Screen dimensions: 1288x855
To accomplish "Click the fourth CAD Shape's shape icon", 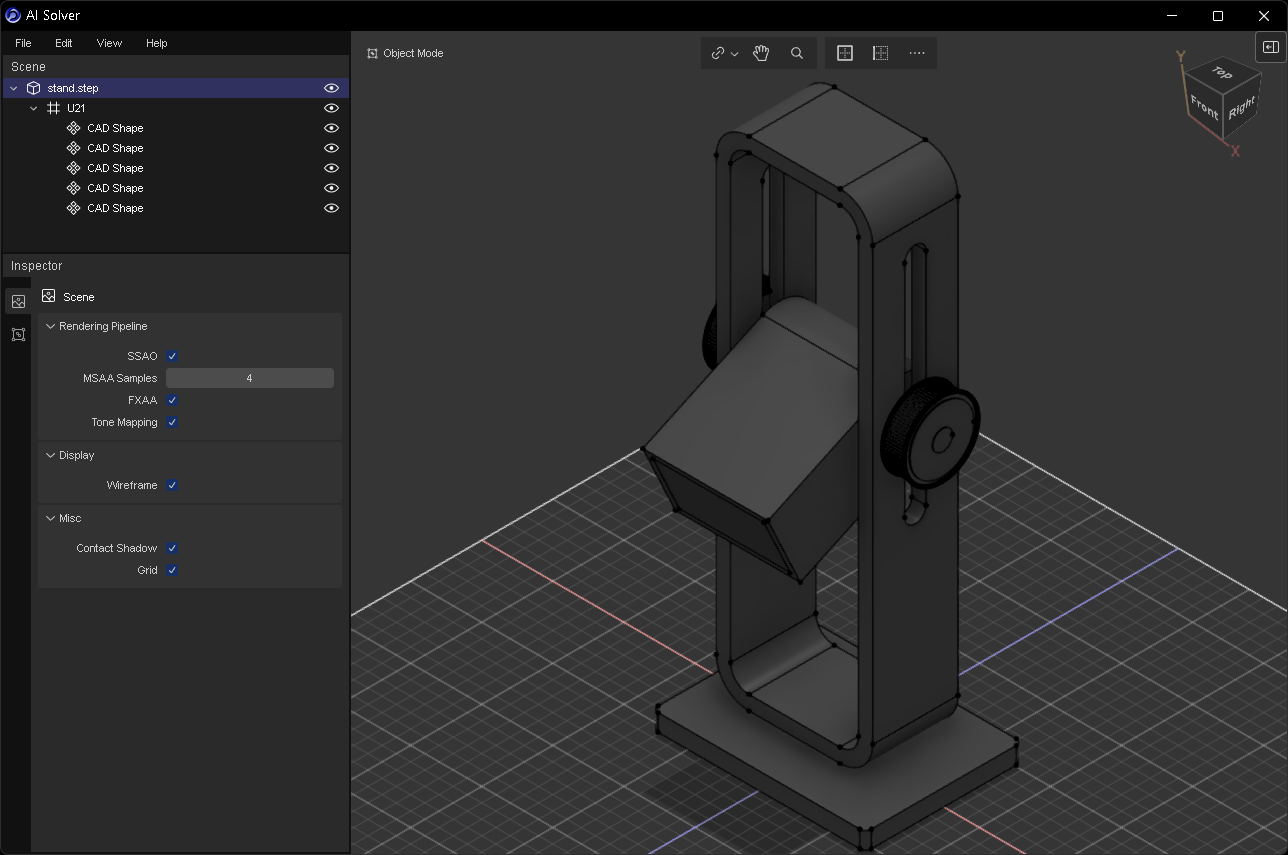I will pyautogui.click(x=74, y=188).
